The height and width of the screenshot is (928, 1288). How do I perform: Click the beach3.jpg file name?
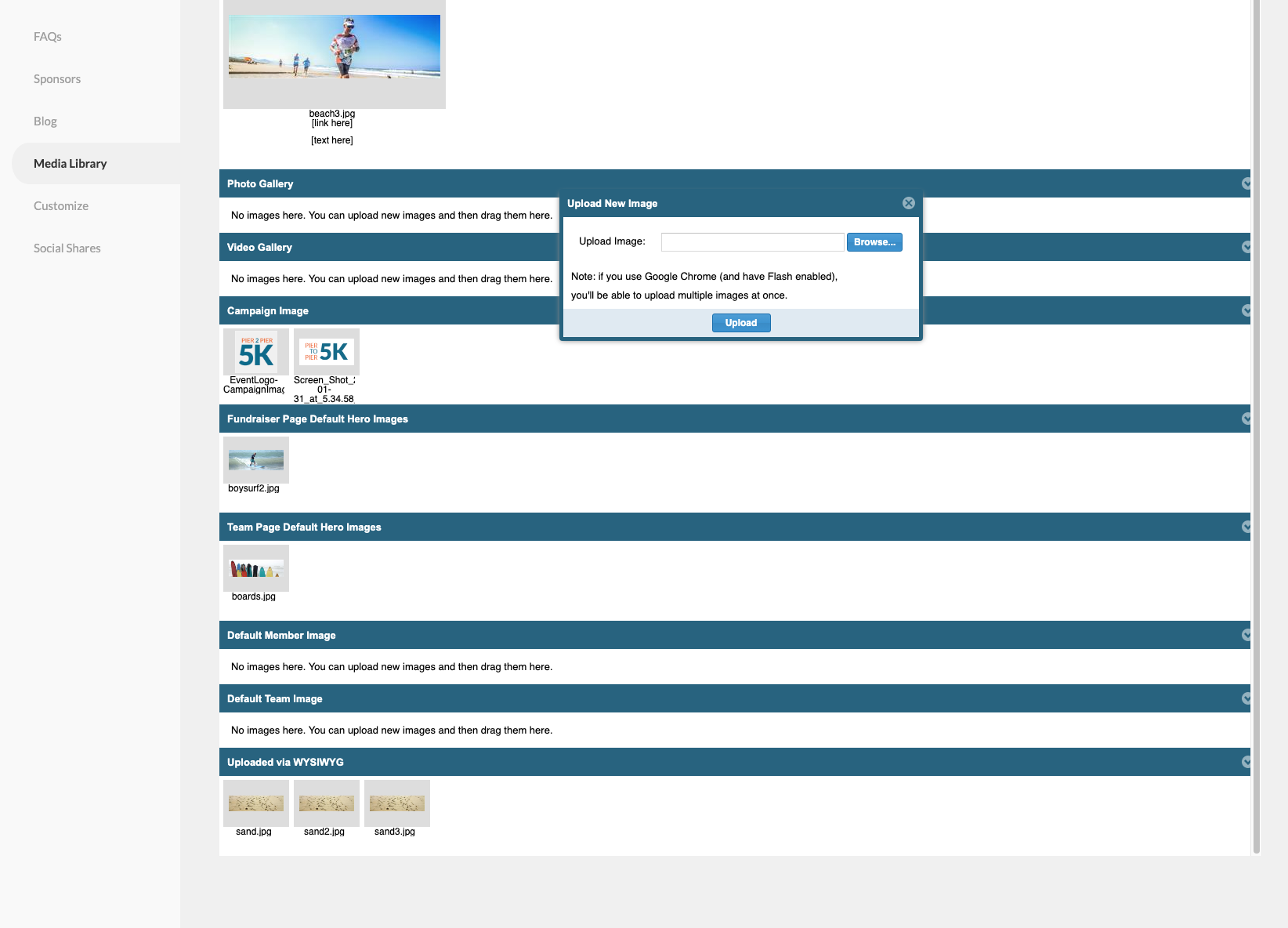pyautogui.click(x=332, y=114)
